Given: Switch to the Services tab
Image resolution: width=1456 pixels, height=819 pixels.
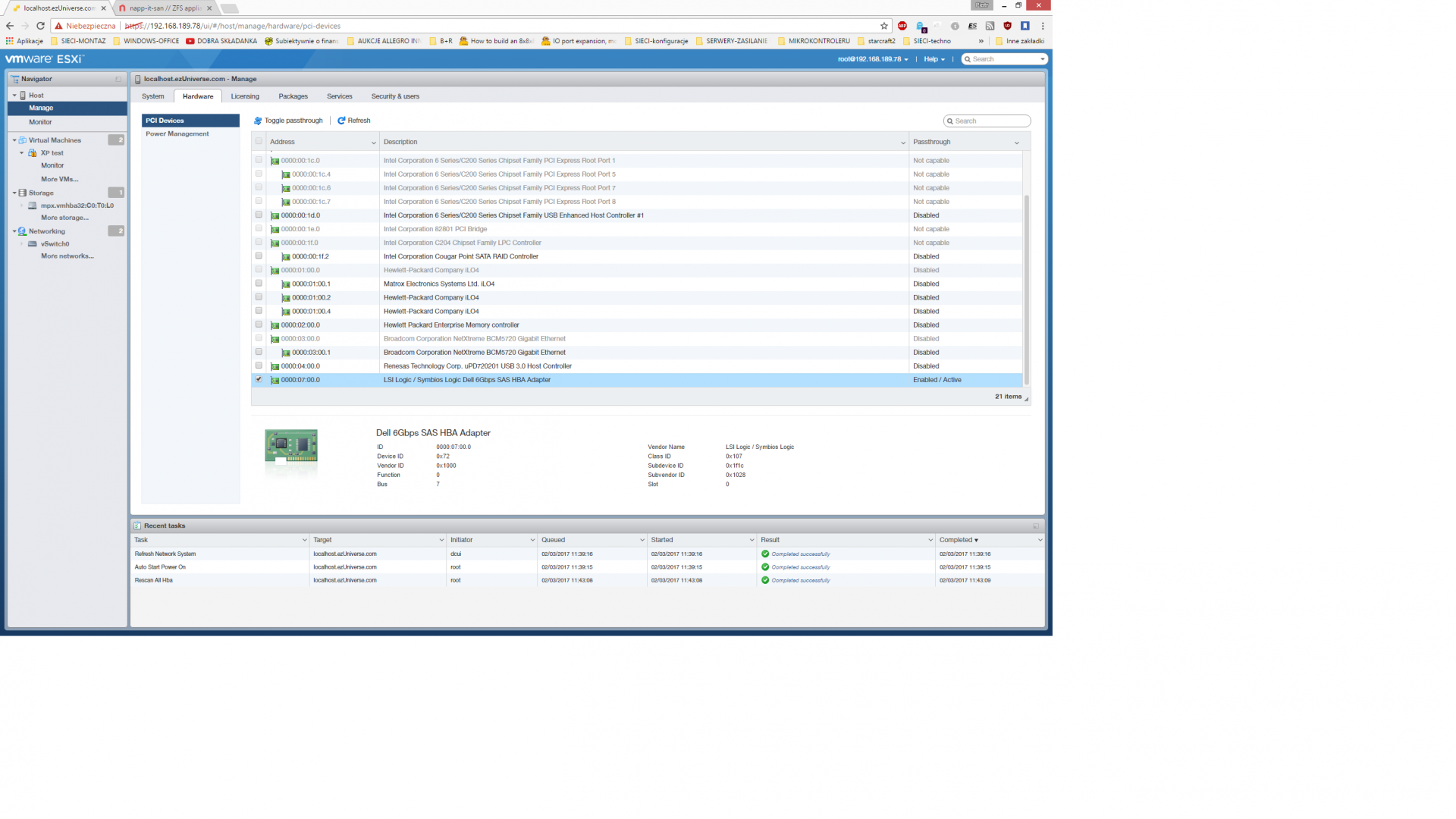Looking at the screenshot, I should 340,96.
